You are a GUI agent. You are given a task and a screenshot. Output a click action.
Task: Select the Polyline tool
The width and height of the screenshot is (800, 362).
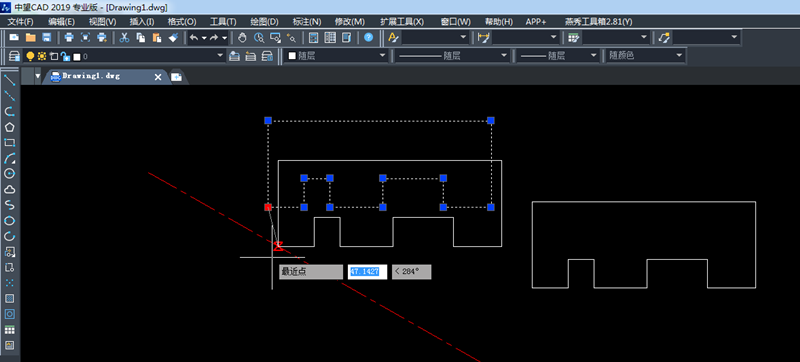tap(9, 111)
